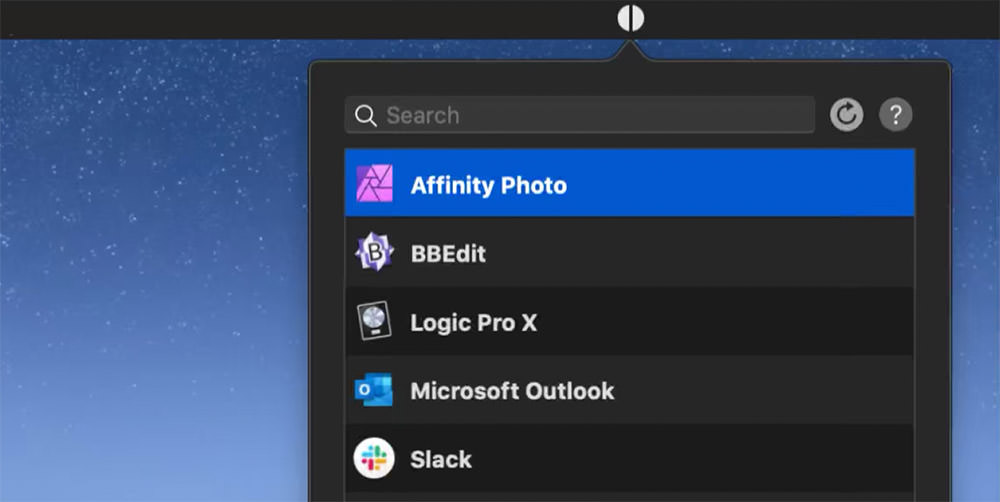
Task: Click the Slack app icon
Action: click(x=374, y=458)
